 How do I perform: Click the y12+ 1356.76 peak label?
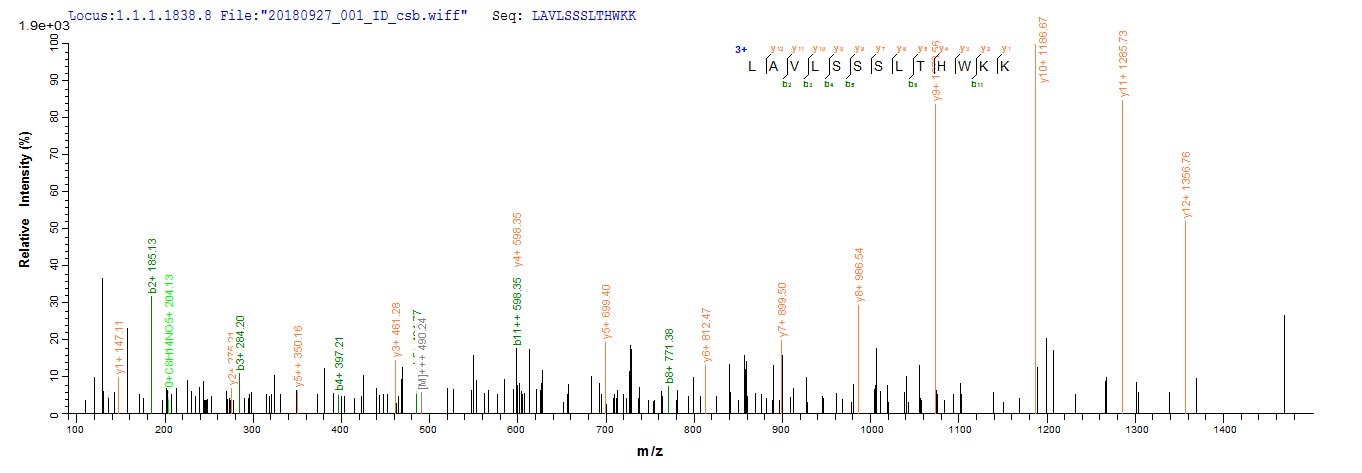point(1186,184)
